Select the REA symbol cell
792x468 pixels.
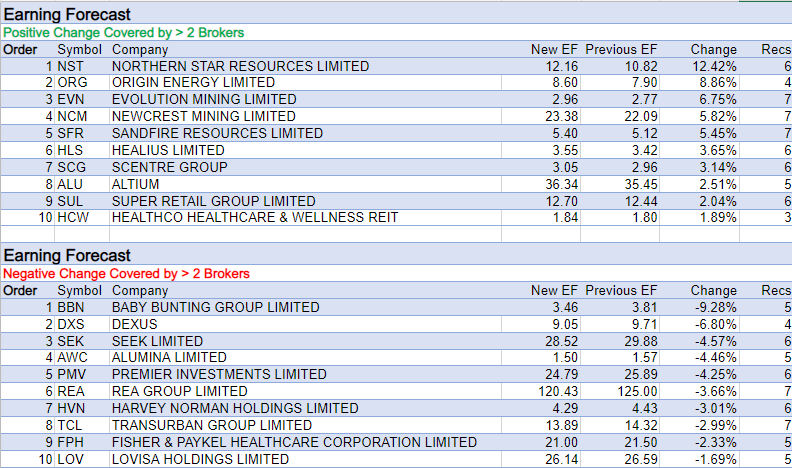pos(70,392)
